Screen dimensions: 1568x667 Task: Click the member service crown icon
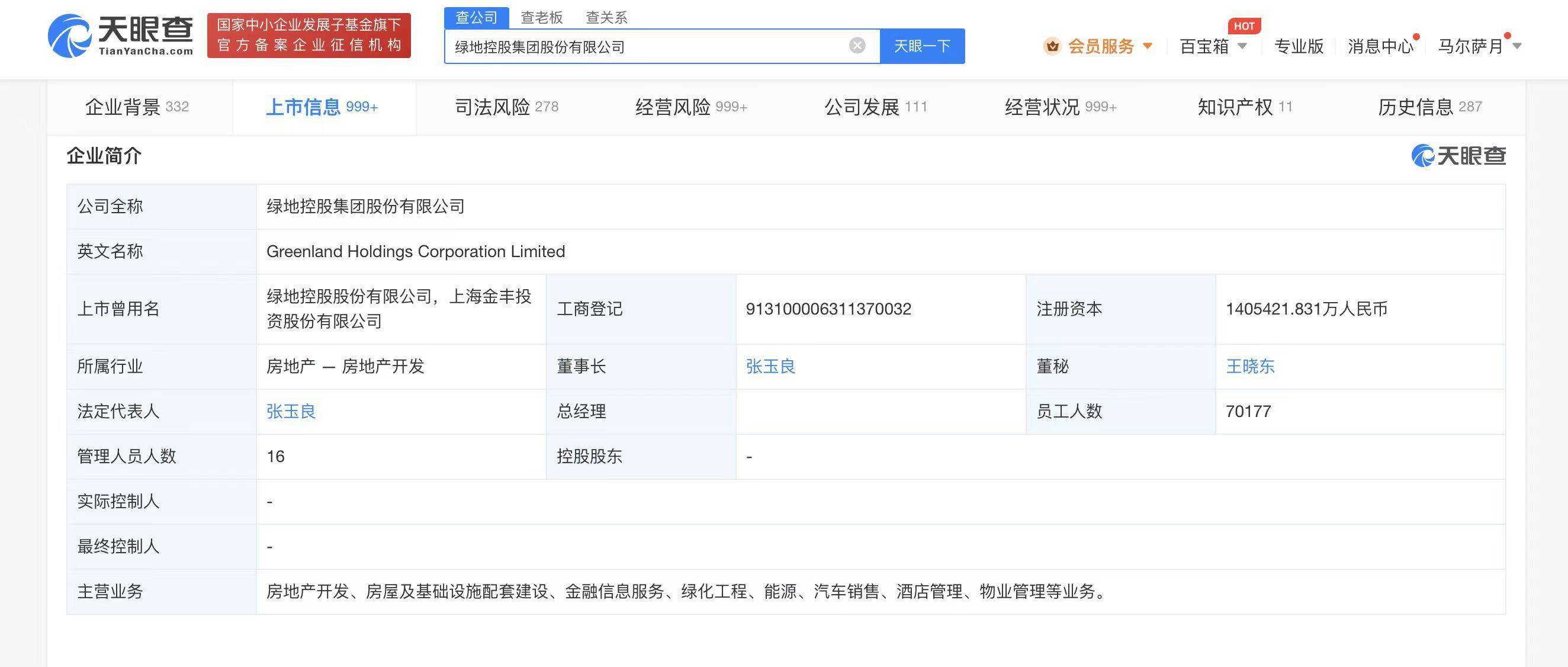pos(1052,46)
